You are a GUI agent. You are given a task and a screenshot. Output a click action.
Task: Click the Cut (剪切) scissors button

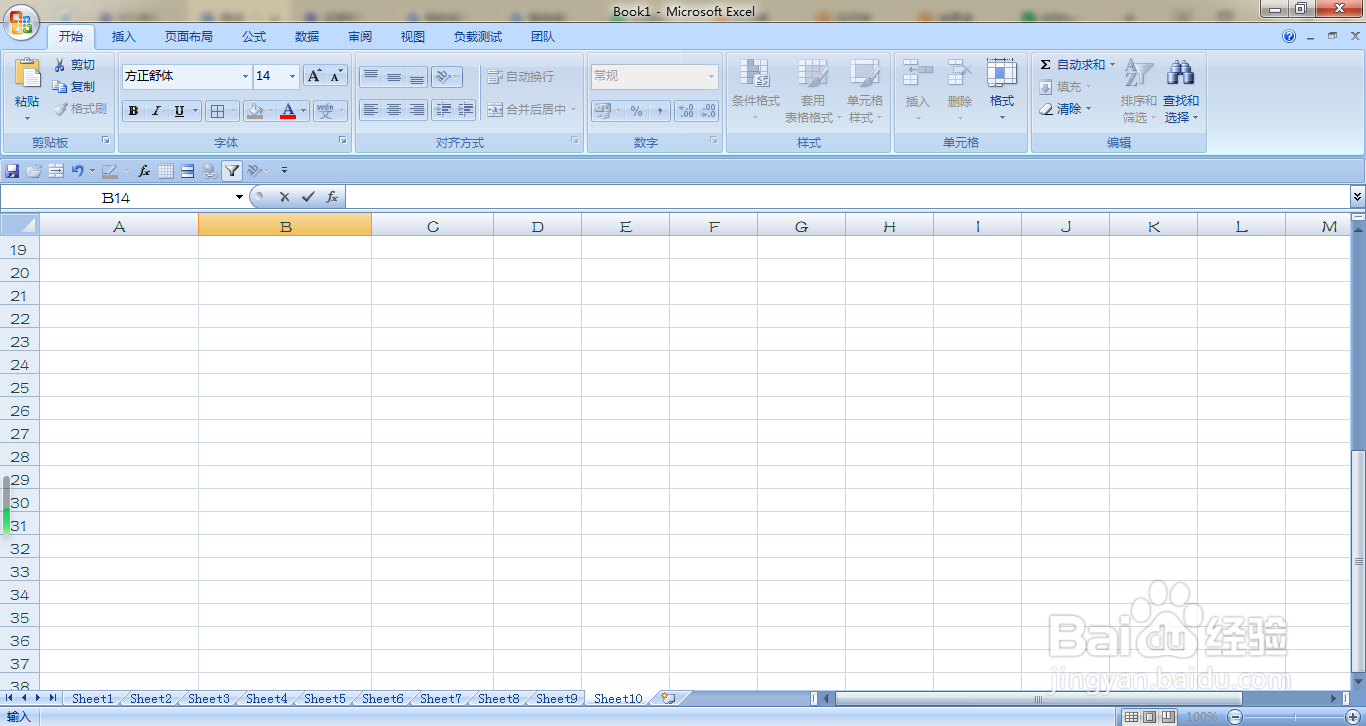(75, 65)
